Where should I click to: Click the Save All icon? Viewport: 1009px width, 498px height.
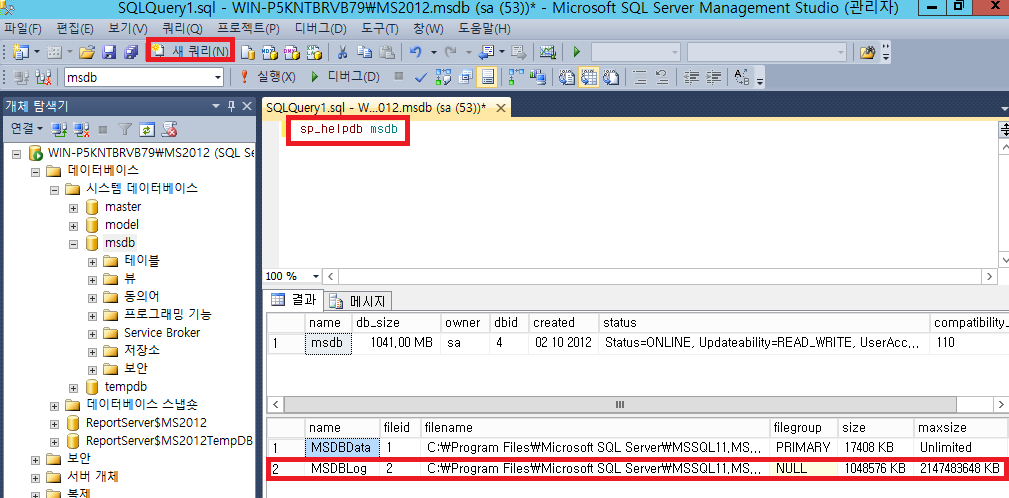(x=131, y=51)
